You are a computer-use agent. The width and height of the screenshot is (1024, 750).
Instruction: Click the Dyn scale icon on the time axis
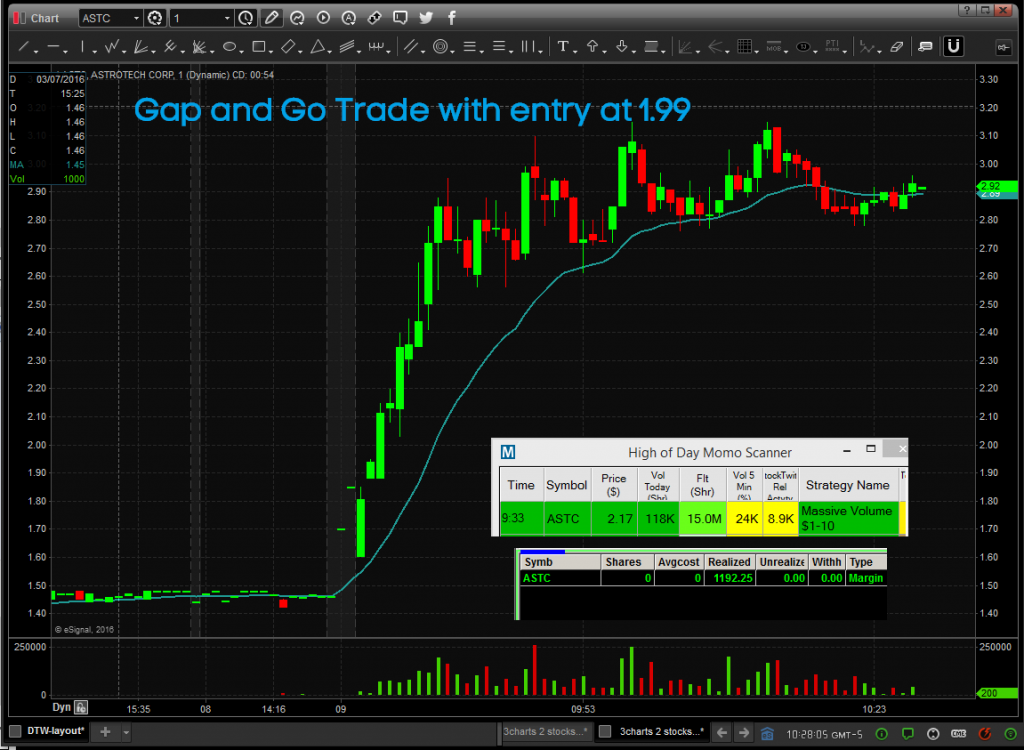82,707
